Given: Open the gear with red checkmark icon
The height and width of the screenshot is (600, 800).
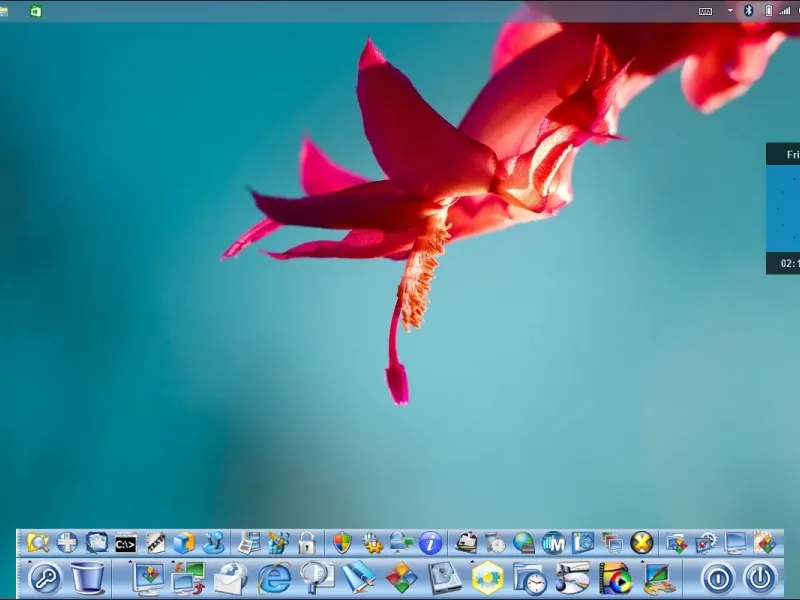Looking at the screenshot, I should (706, 543).
